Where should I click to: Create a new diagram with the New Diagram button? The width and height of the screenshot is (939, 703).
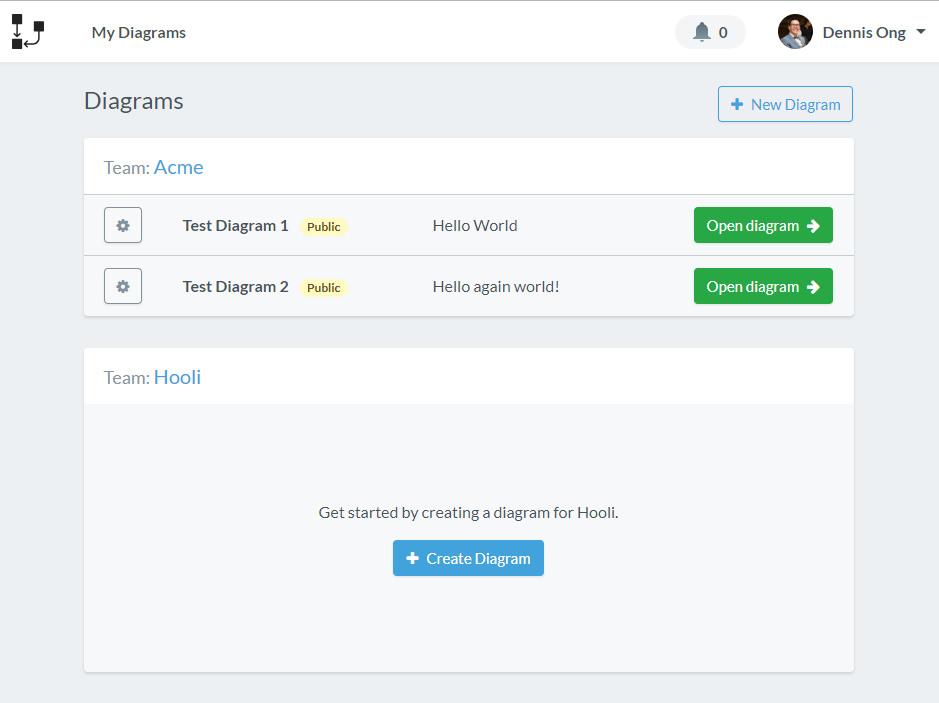tap(785, 104)
